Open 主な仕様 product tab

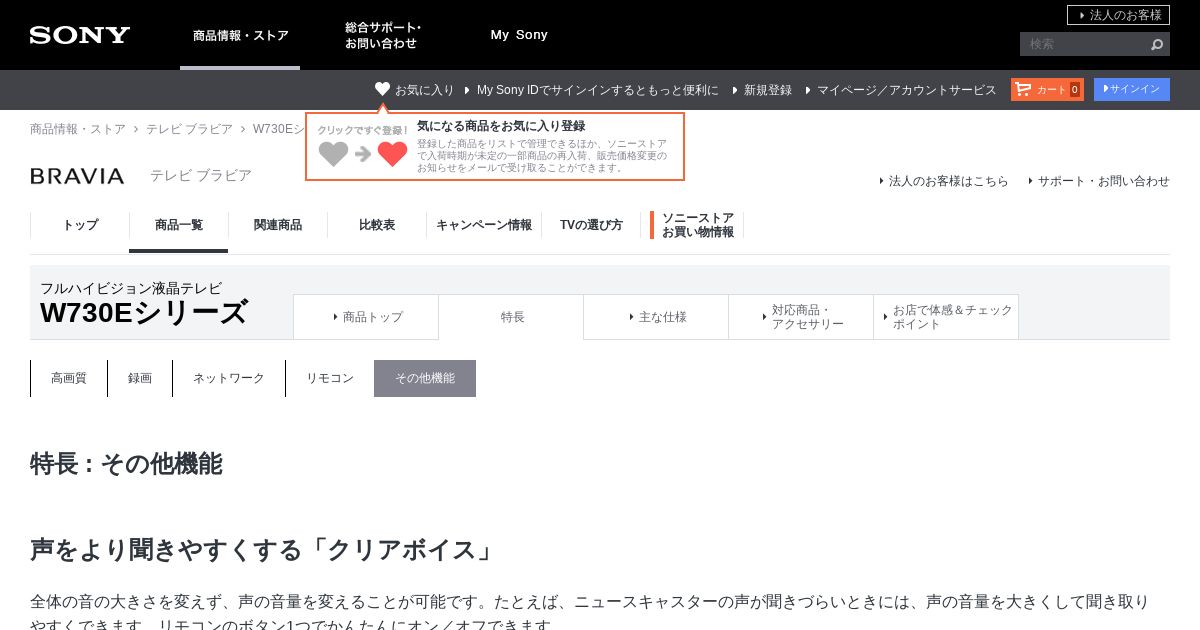(x=656, y=317)
